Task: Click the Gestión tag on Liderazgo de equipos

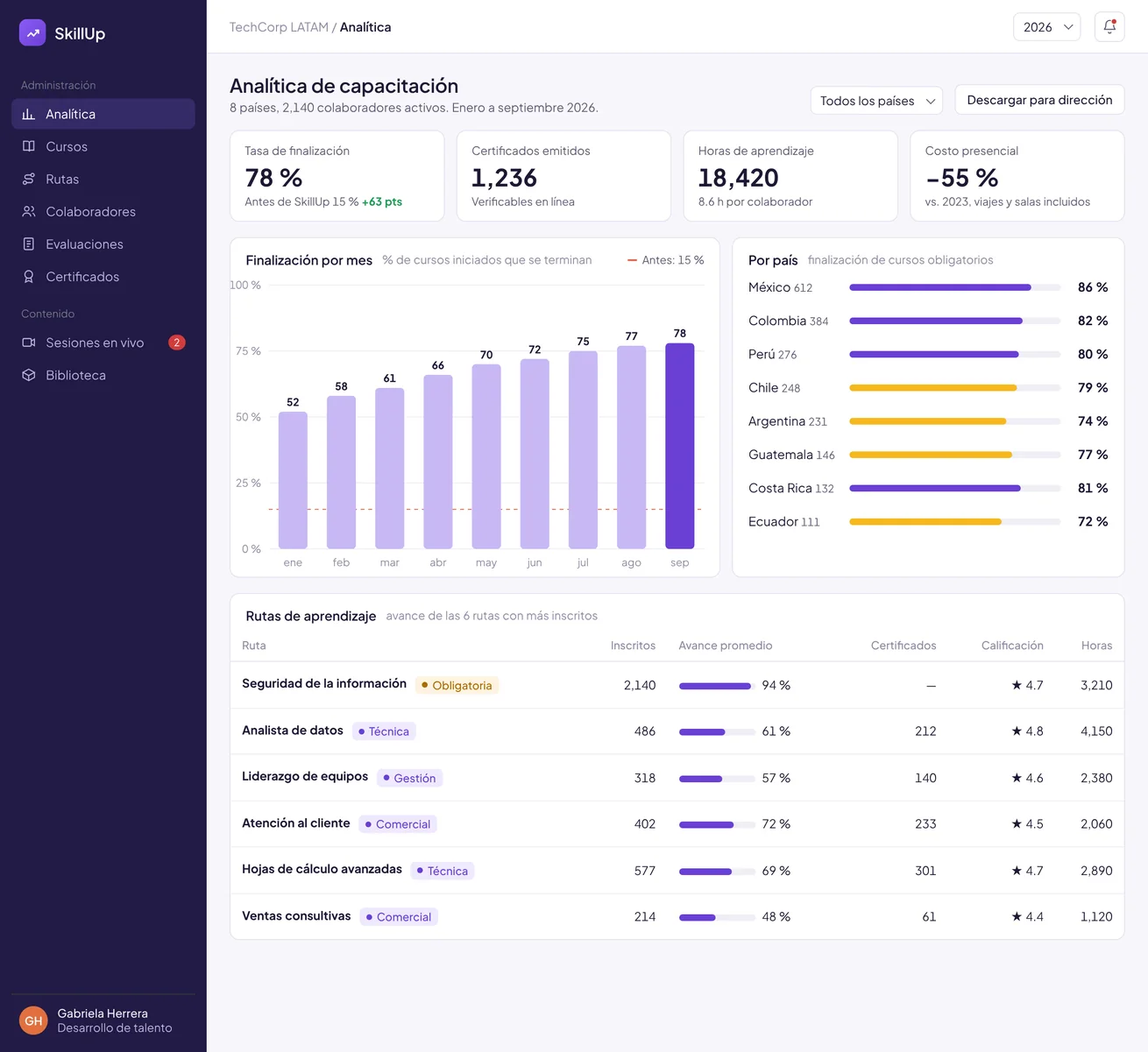Action: coord(409,778)
